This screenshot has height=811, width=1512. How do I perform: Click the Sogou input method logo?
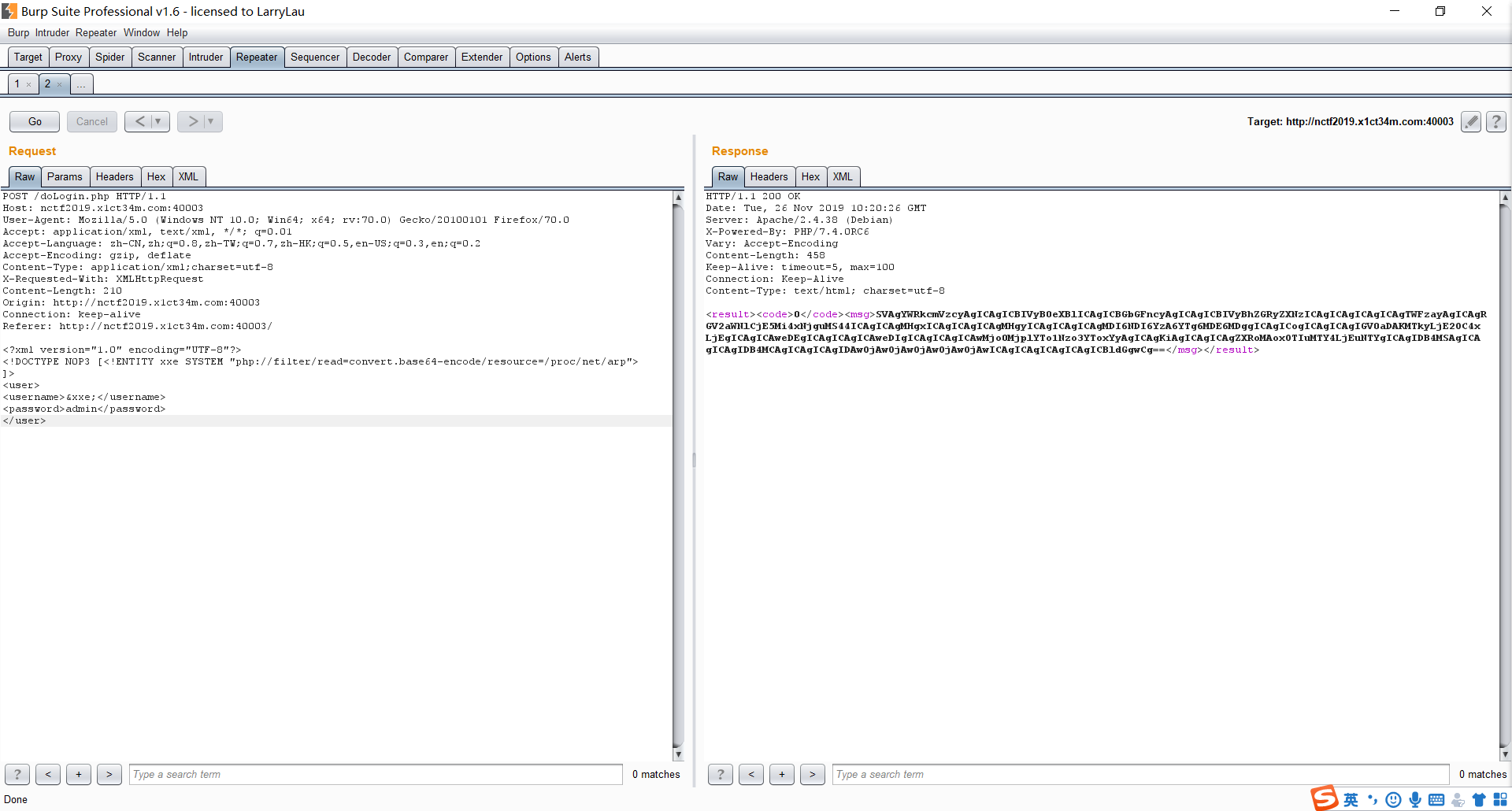(x=1325, y=798)
